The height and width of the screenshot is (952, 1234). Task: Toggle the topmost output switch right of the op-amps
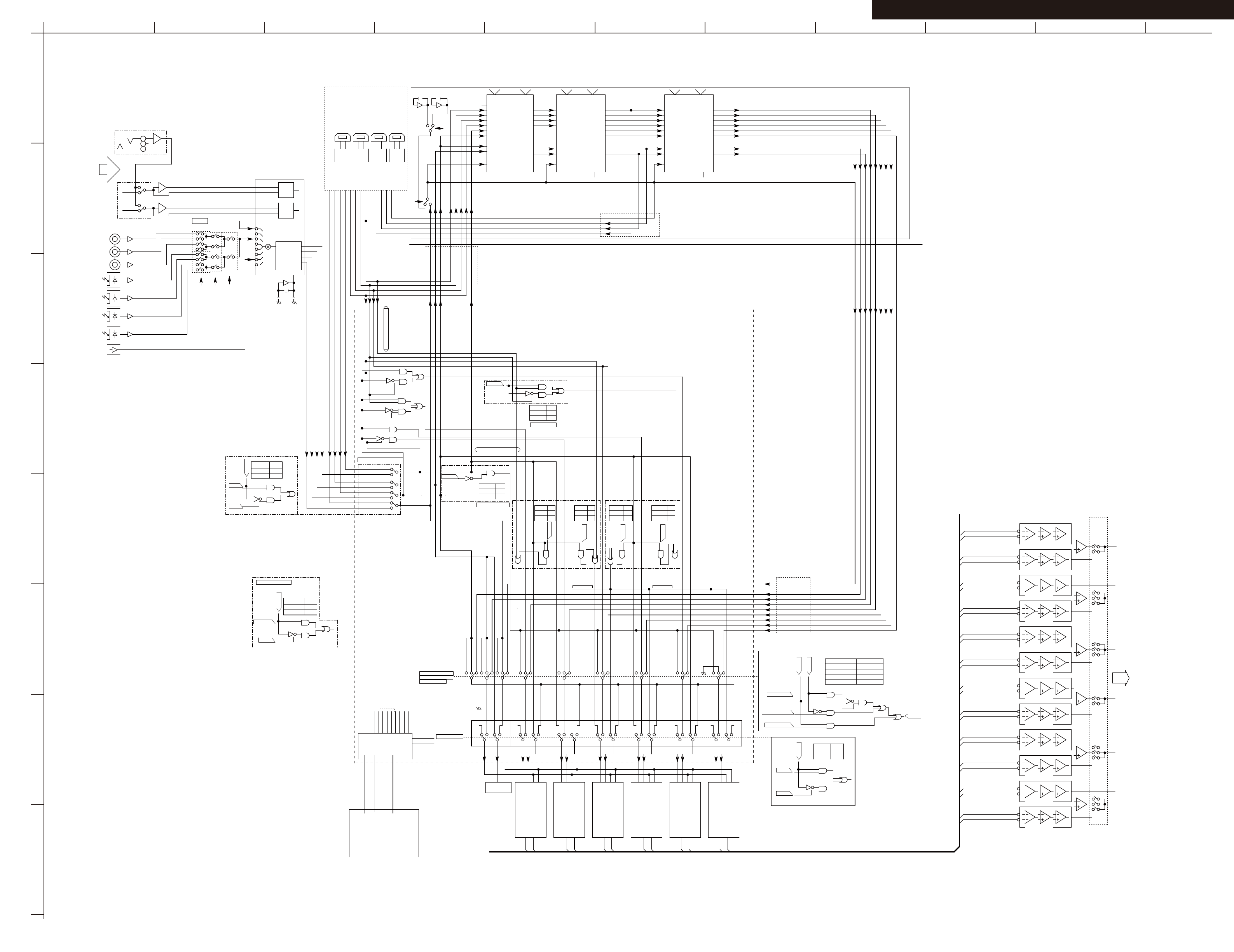pyautogui.click(x=1096, y=547)
